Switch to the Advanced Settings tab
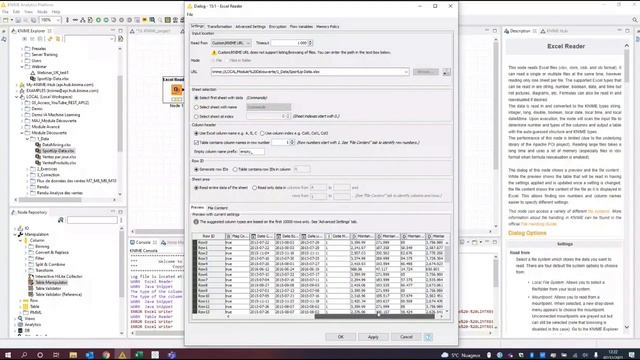This screenshot has width=640, height=360. (250, 27)
